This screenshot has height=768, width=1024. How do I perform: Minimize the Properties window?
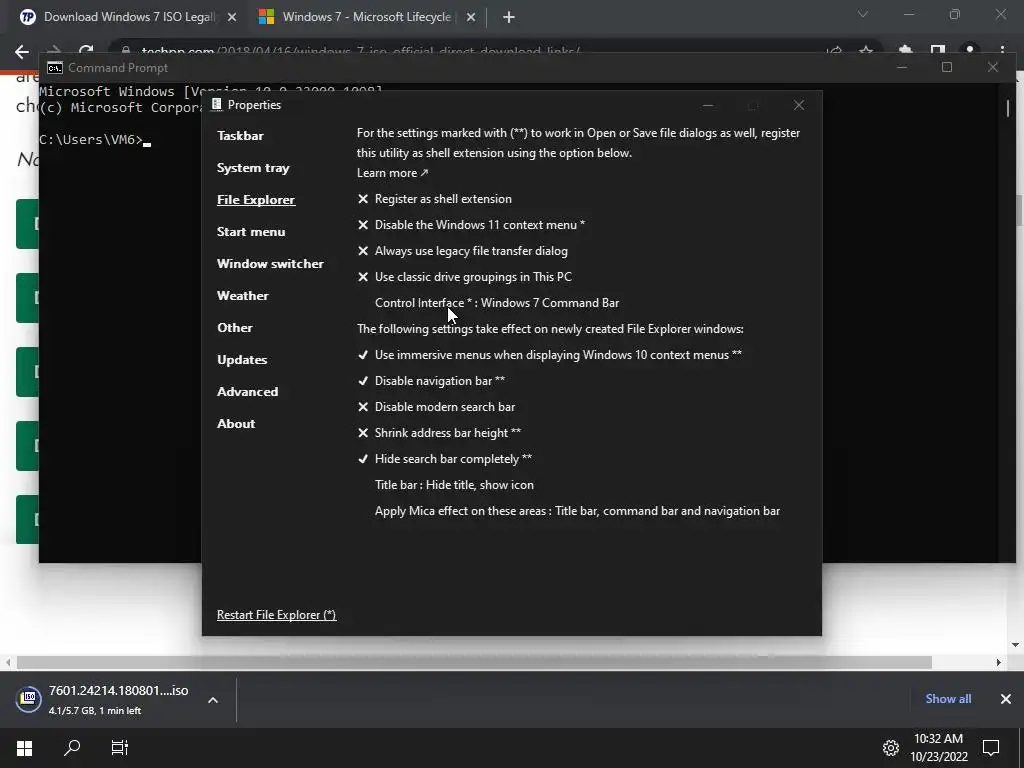[708, 105]
